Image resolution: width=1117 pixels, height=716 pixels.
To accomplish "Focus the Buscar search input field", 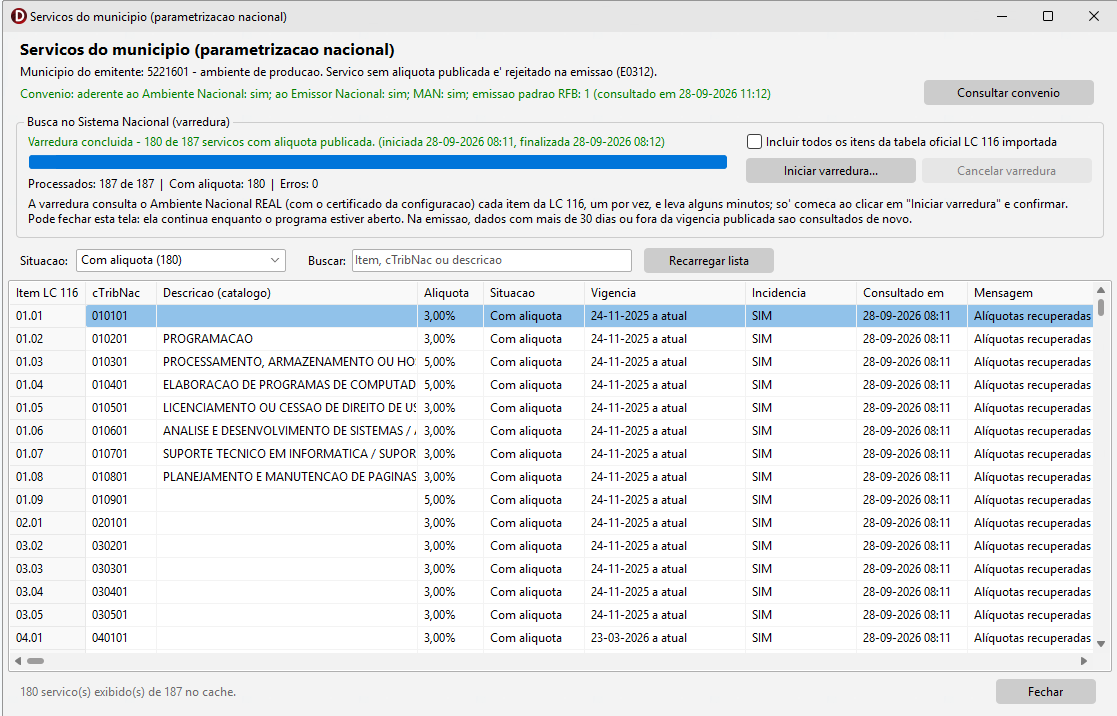I will (492, 260).
